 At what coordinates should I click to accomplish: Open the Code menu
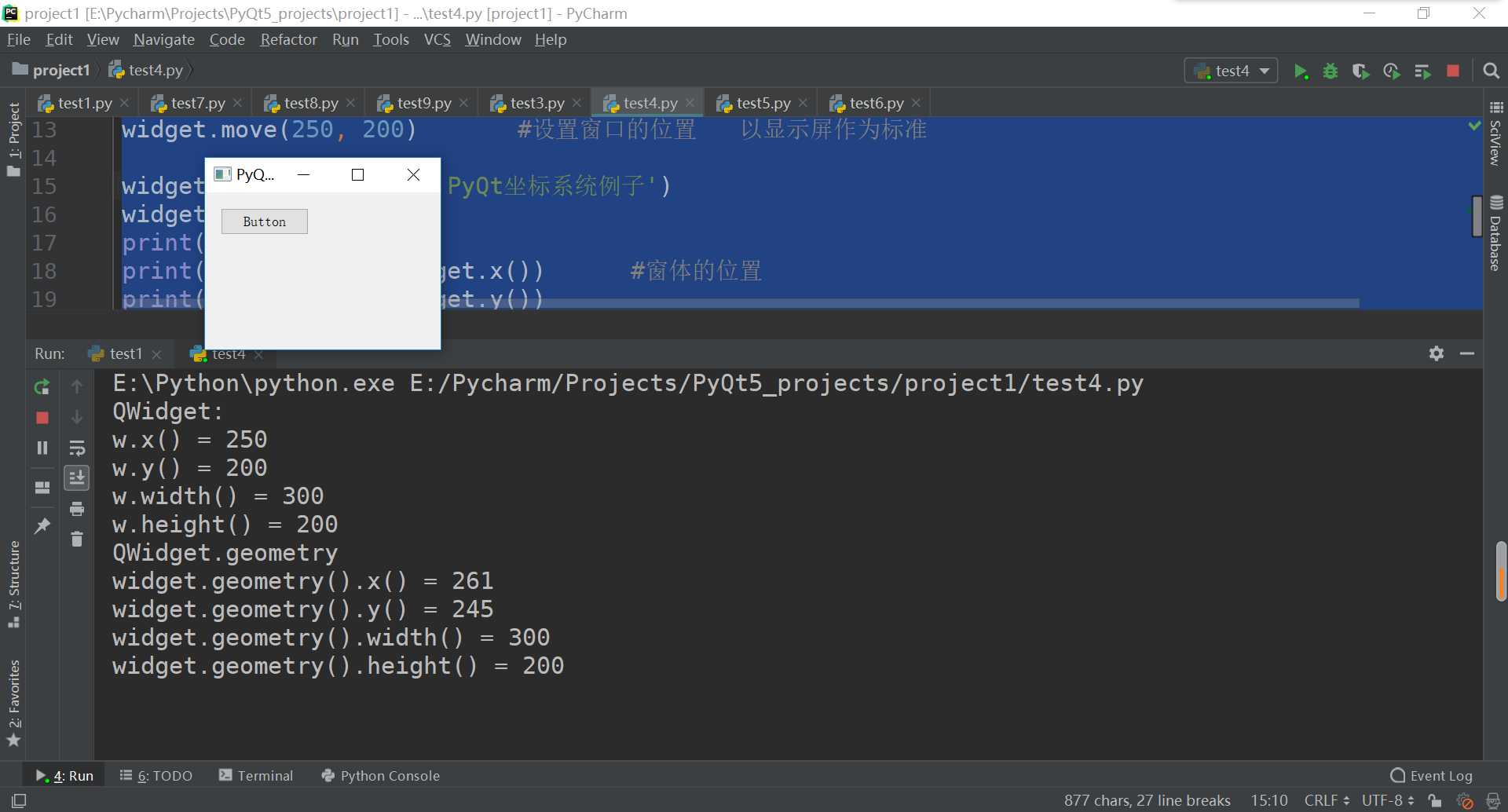click(227, 39)
